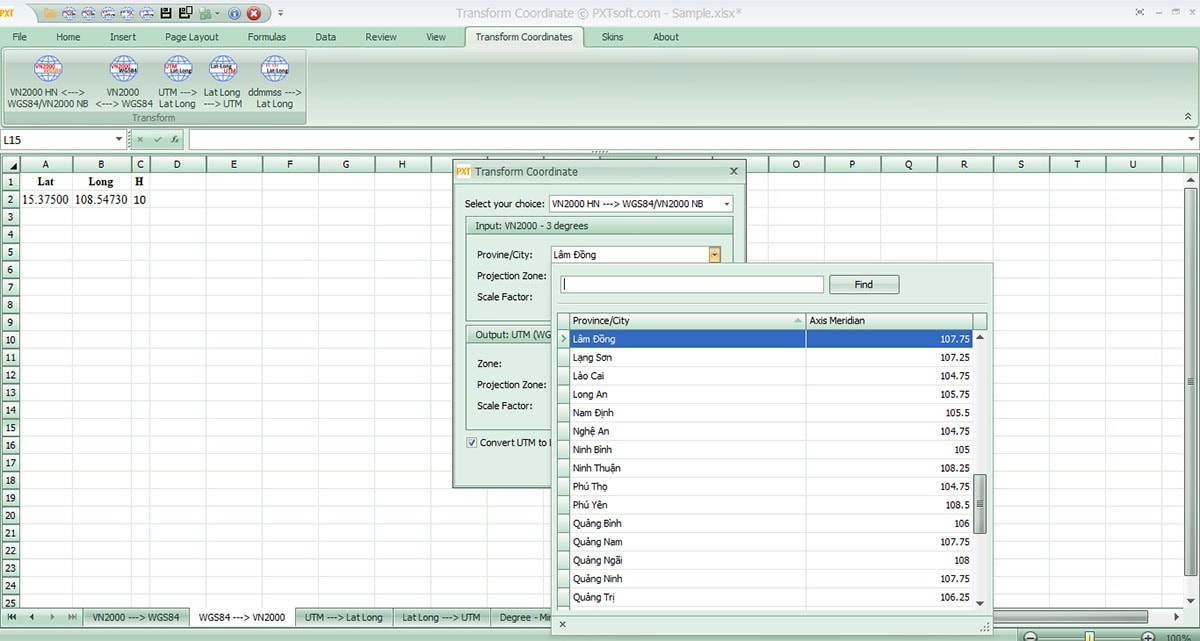Click VN2000 HN <---> WGS84/VN2000 NB ribbon icon
Screen dimensions: 1200x641
pos(48,82)
